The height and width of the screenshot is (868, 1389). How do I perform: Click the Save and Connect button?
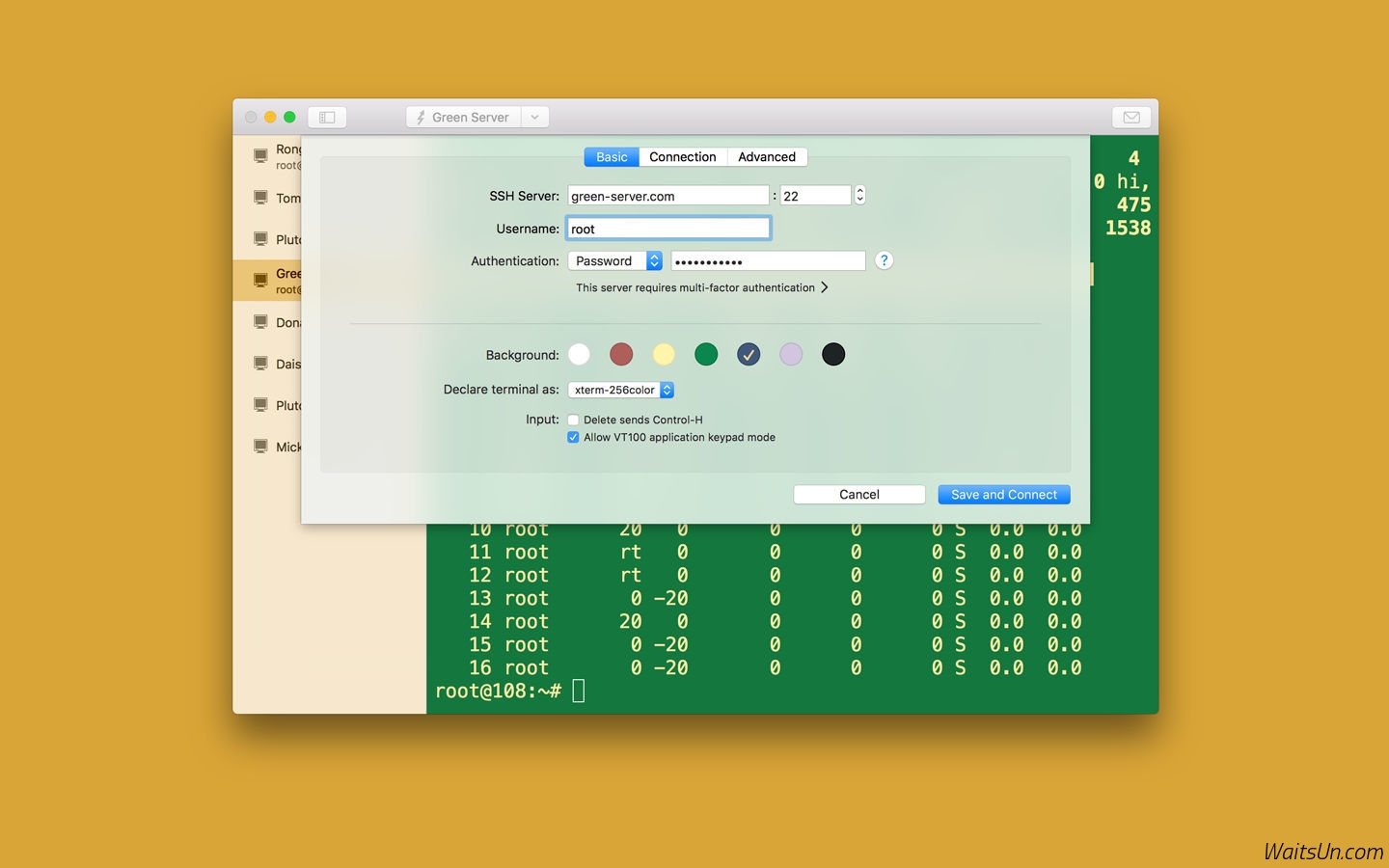tap(1003, 495)
